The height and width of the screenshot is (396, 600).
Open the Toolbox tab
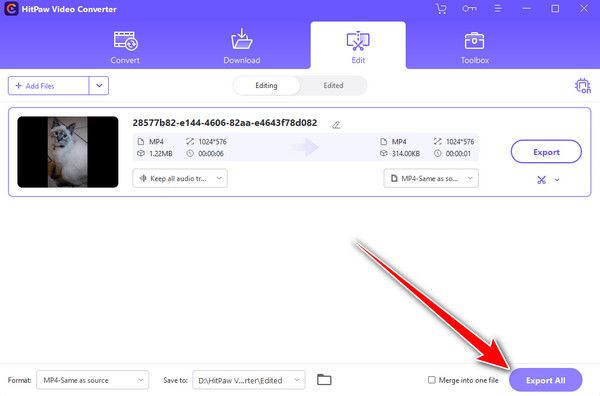474,47
